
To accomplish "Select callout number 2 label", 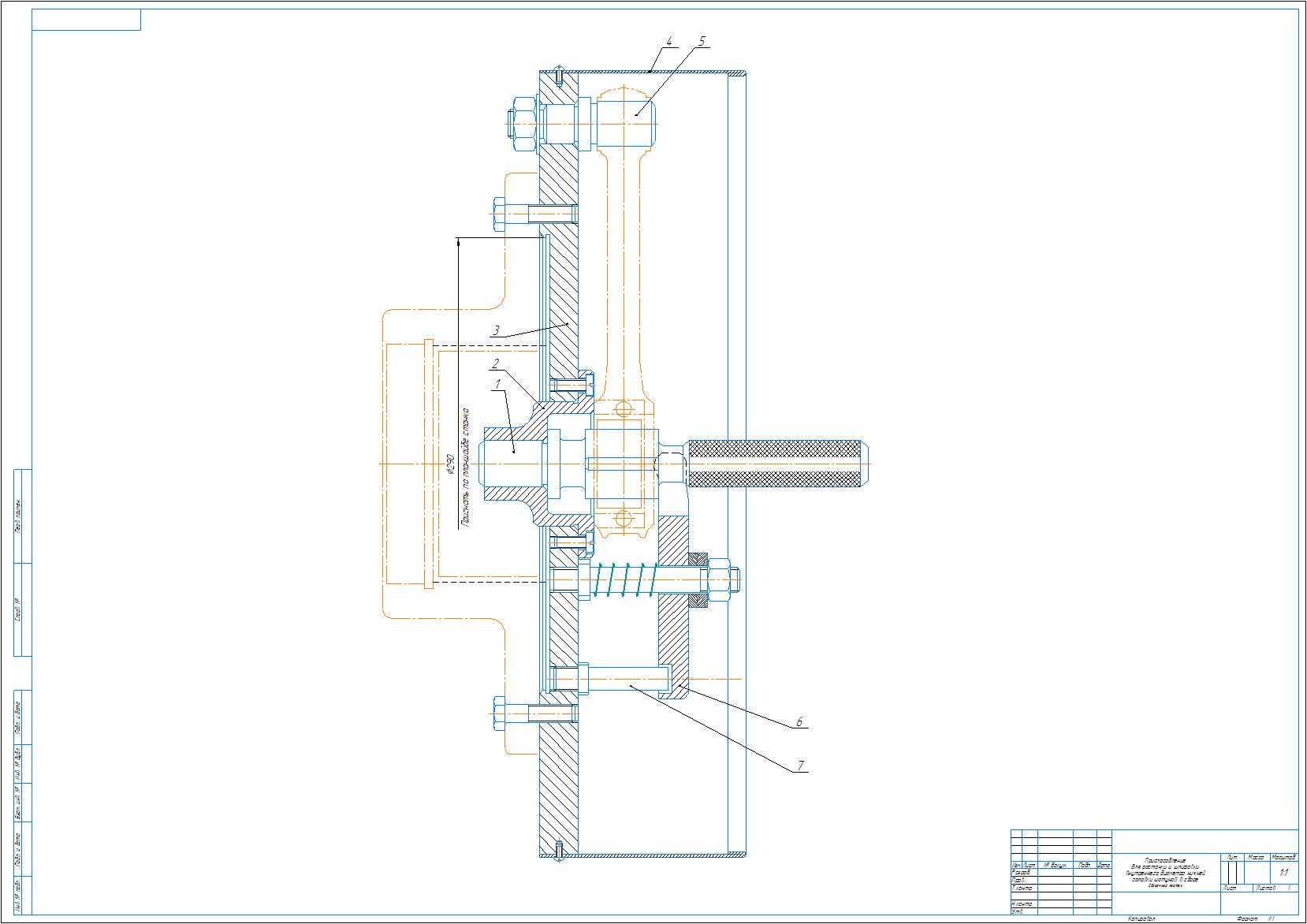I will [496, 363].
